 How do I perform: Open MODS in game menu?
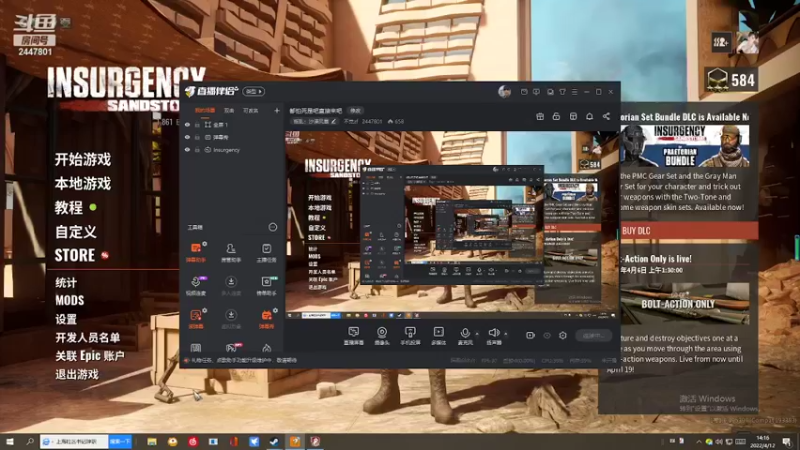[69, 301]
